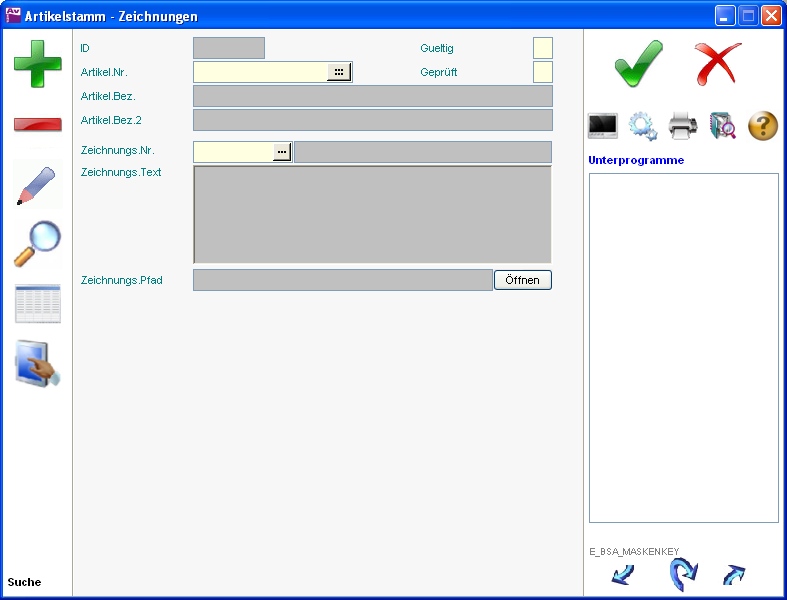Cancel with the red X icon
The width and height of the screenshot is (787, 600).
[x=717, y=64]
